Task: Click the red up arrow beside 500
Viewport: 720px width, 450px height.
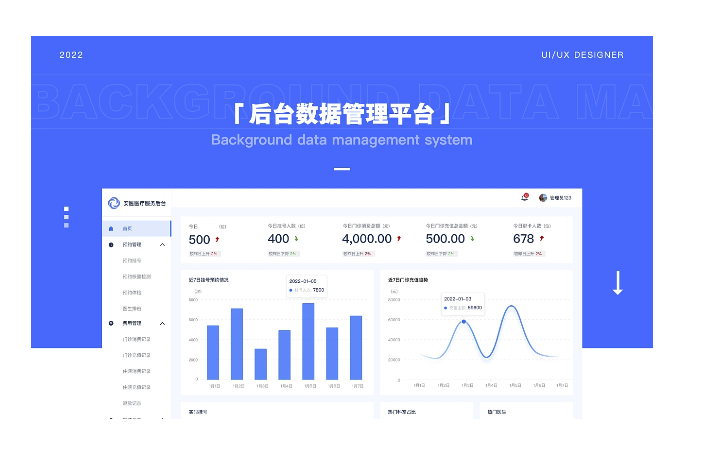Action: click(217, 240)
